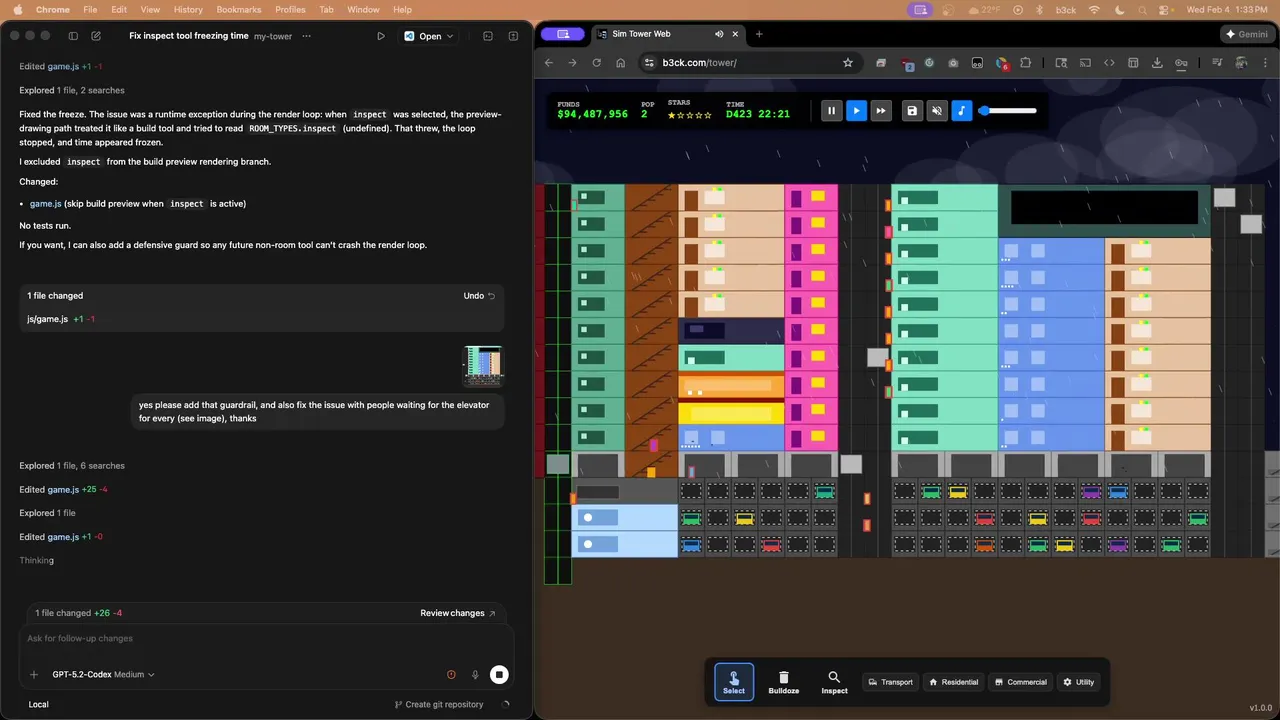Open the Window menu
This screenshot has height=720, width=1280.
pyautogui.click(x=363, y=9)
